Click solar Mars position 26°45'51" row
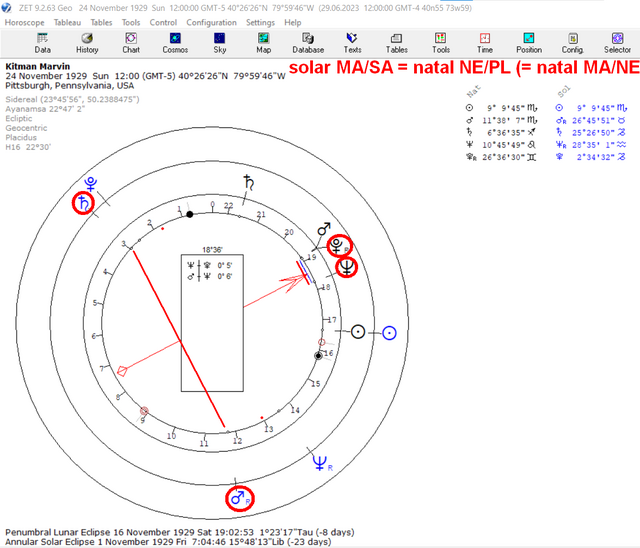 coord(591,120)
